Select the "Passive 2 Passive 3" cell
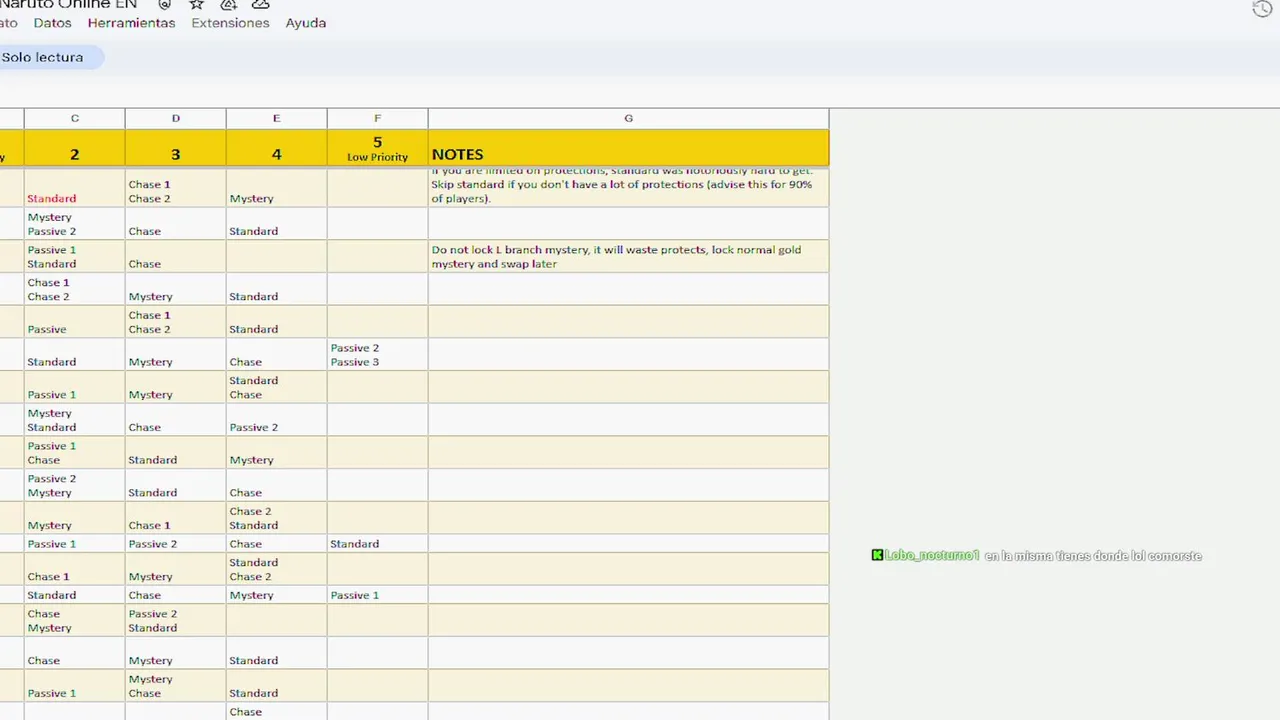1280x720 pixels. click(378, 354)
